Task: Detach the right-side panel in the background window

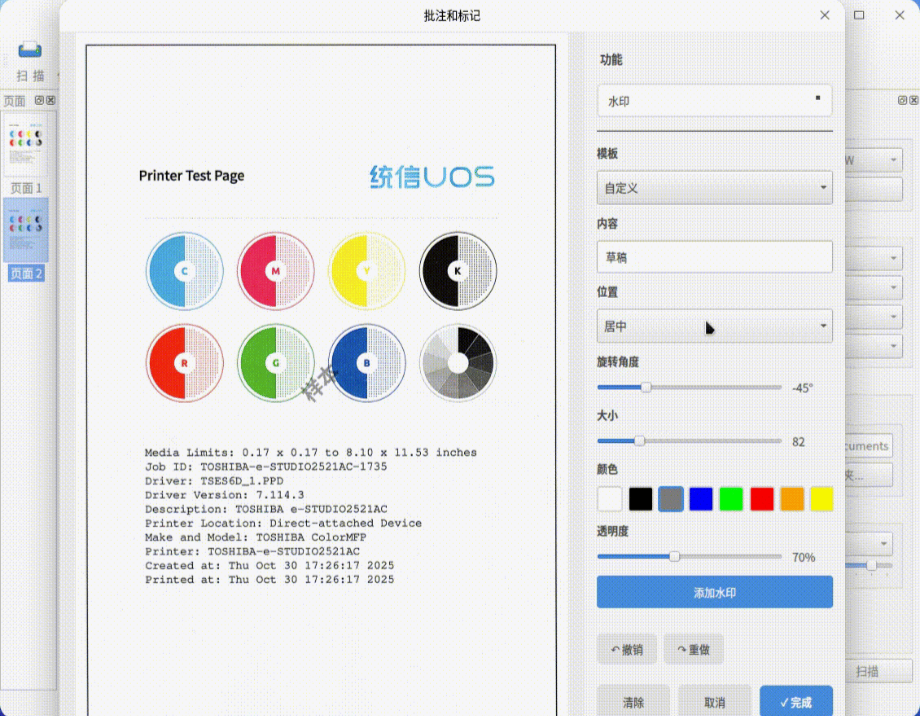Action: tap(902, 100)
